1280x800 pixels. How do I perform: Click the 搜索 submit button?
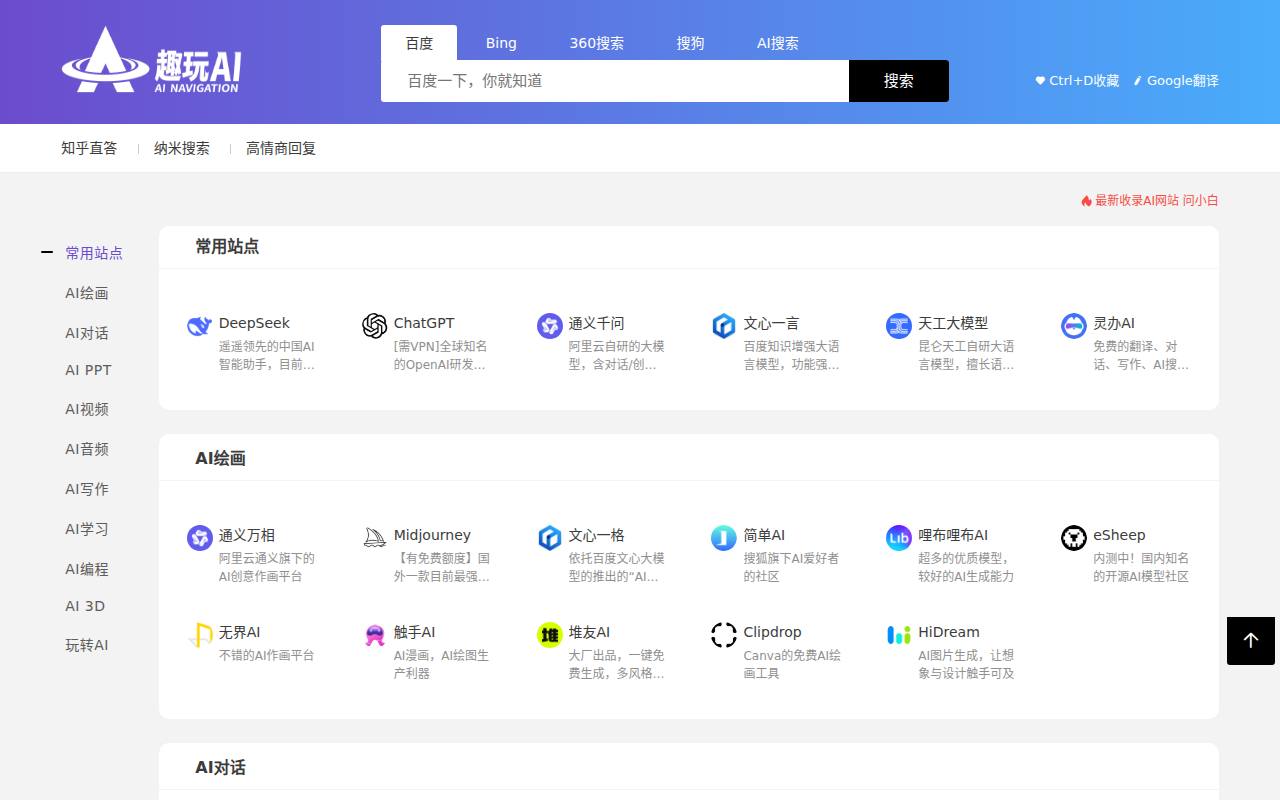[899, 81]
